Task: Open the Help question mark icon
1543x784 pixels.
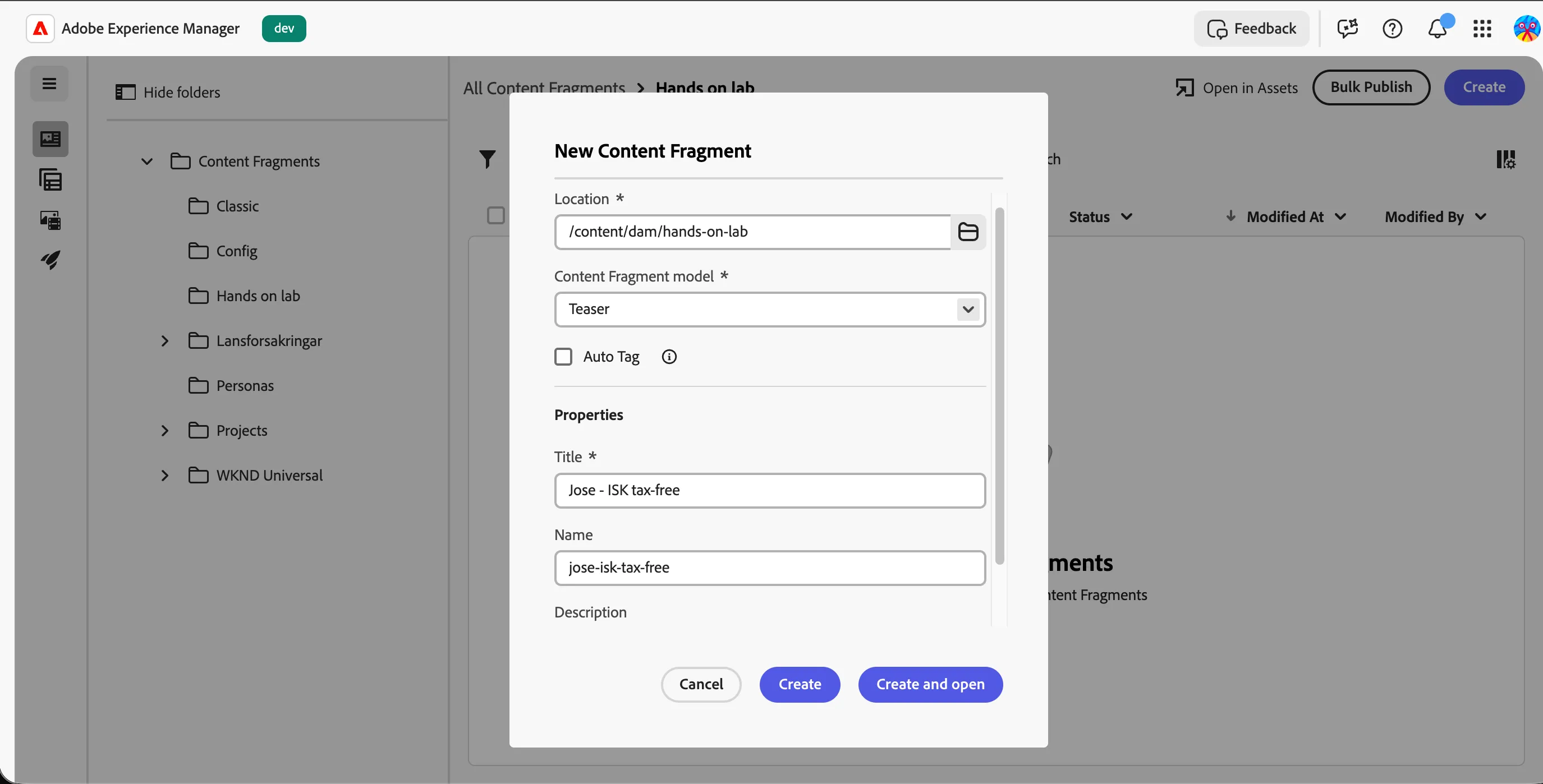Action: coord(1392,28)
